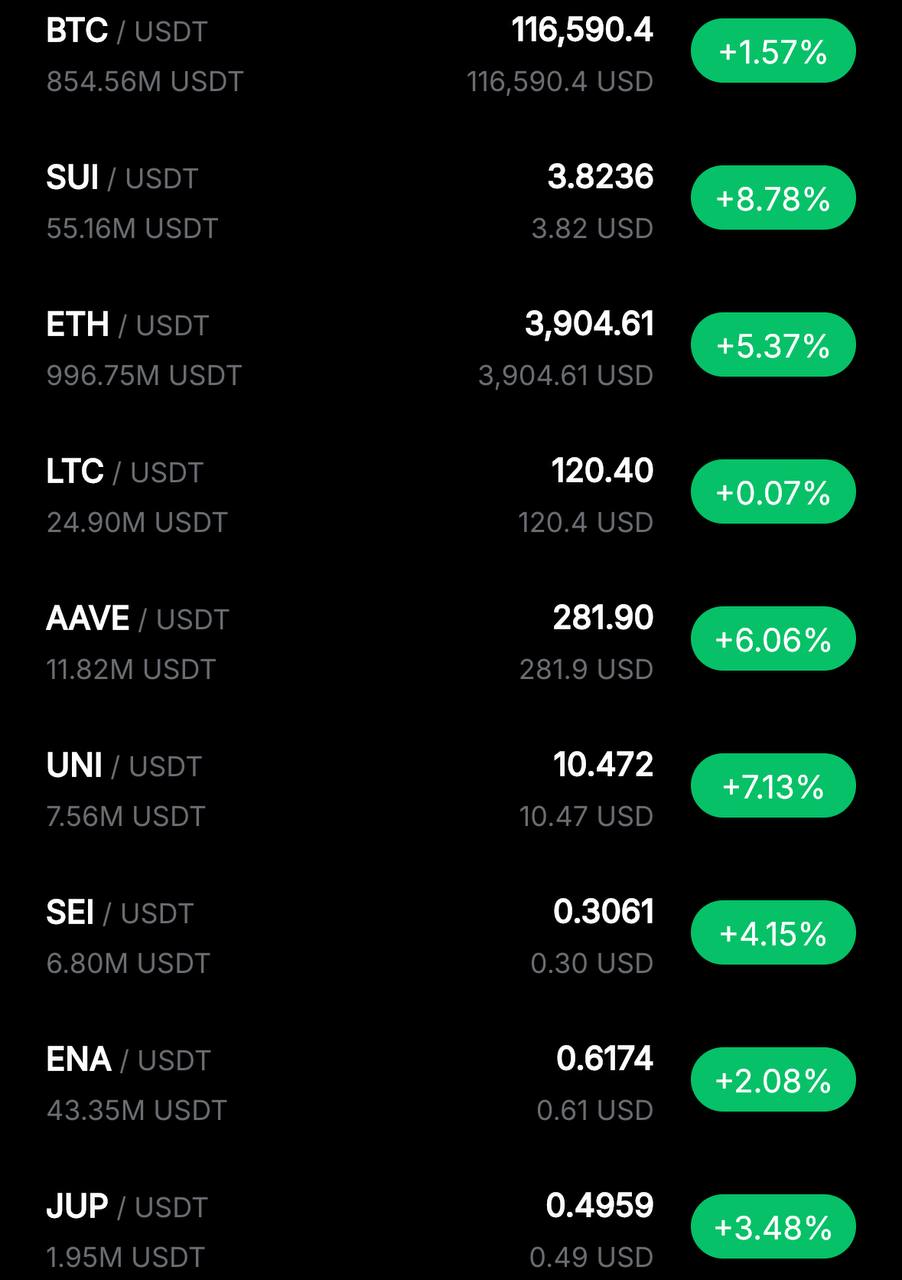Tap the +5.37% badge for ETH
The height and width of the screenshot is (1280, 902).
773,345
